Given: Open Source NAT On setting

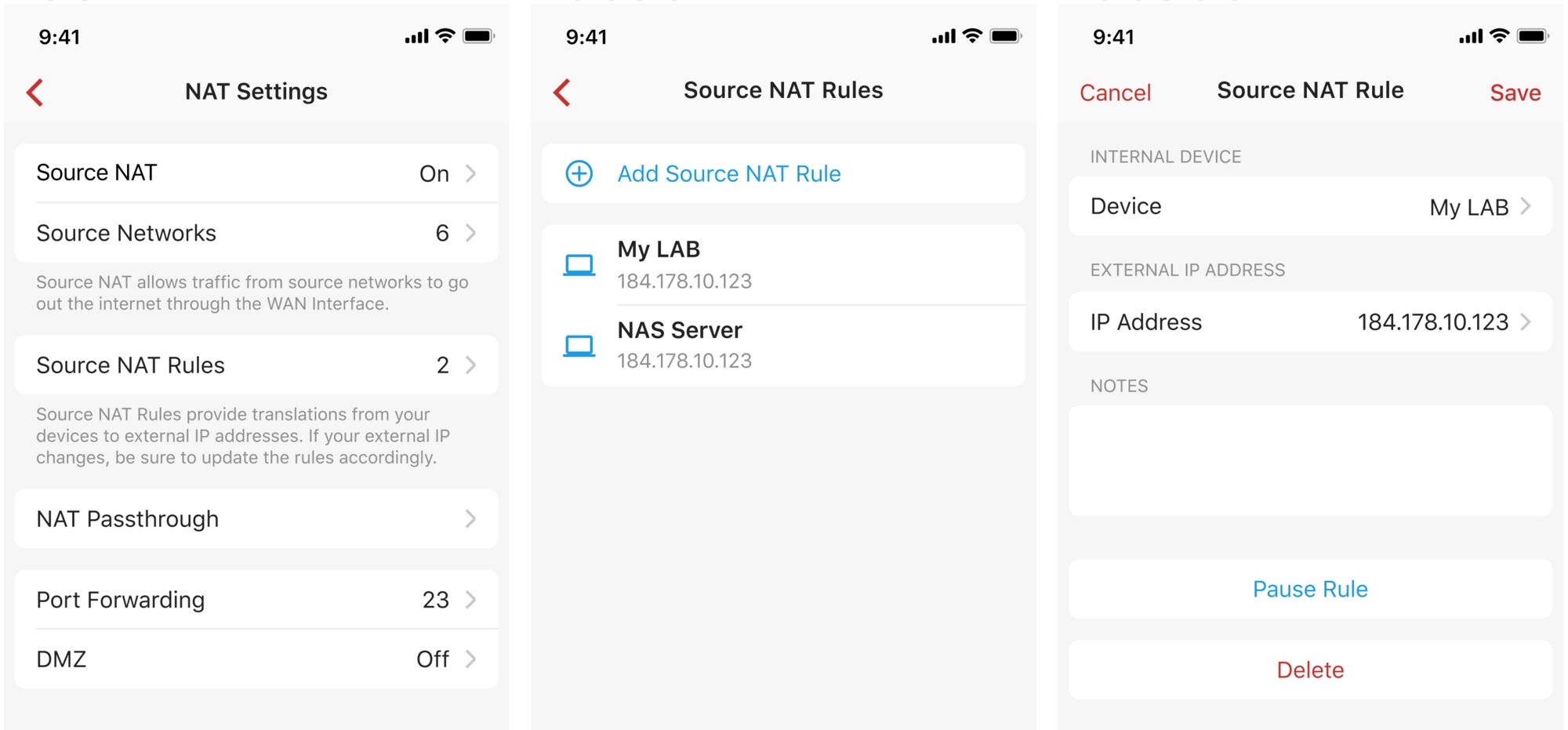Looking at the screenshot, I should pyautogui.click(x=256, y=173).
